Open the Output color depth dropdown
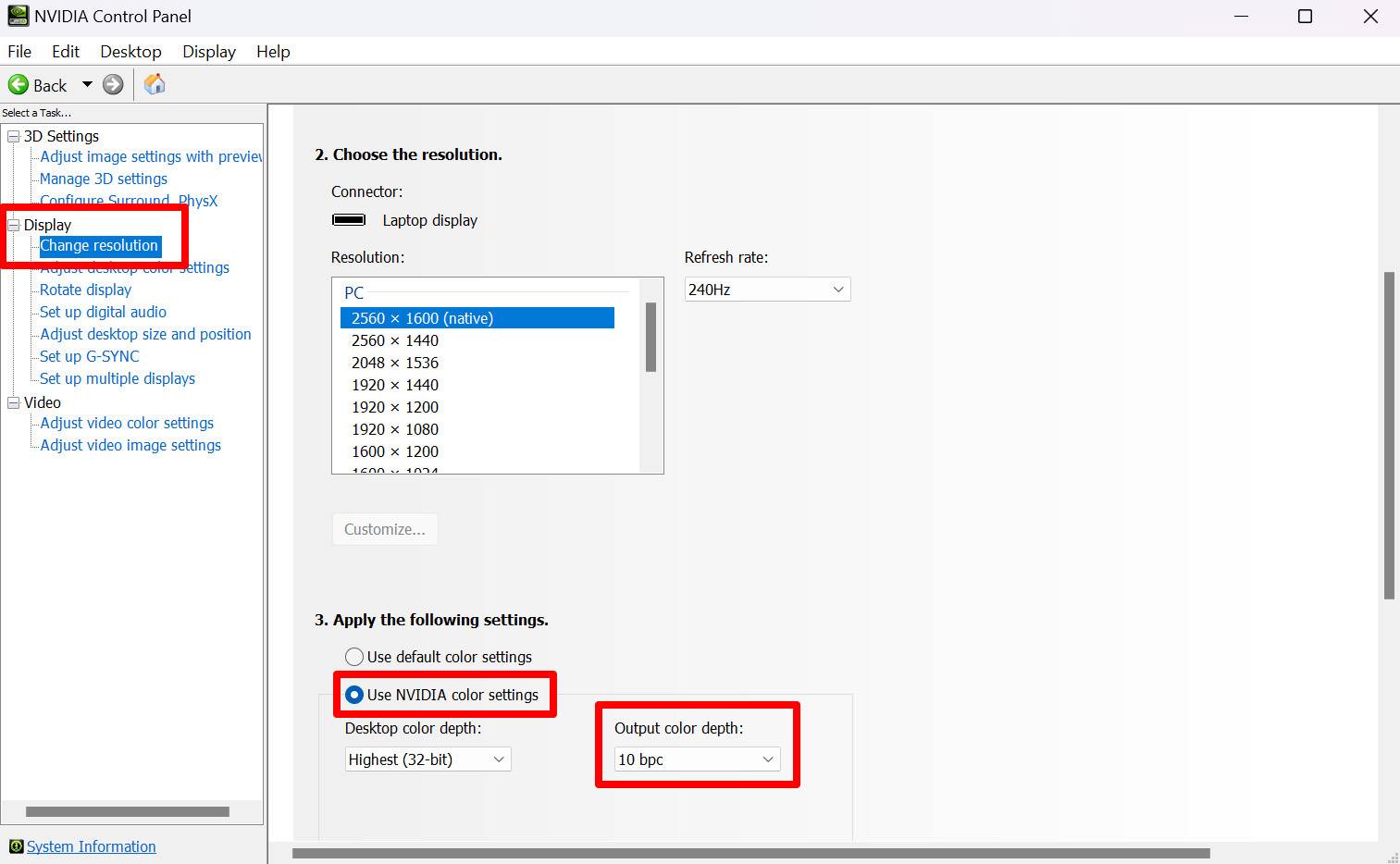Viewport: 1400px width, 864px height. click(698, 759)
